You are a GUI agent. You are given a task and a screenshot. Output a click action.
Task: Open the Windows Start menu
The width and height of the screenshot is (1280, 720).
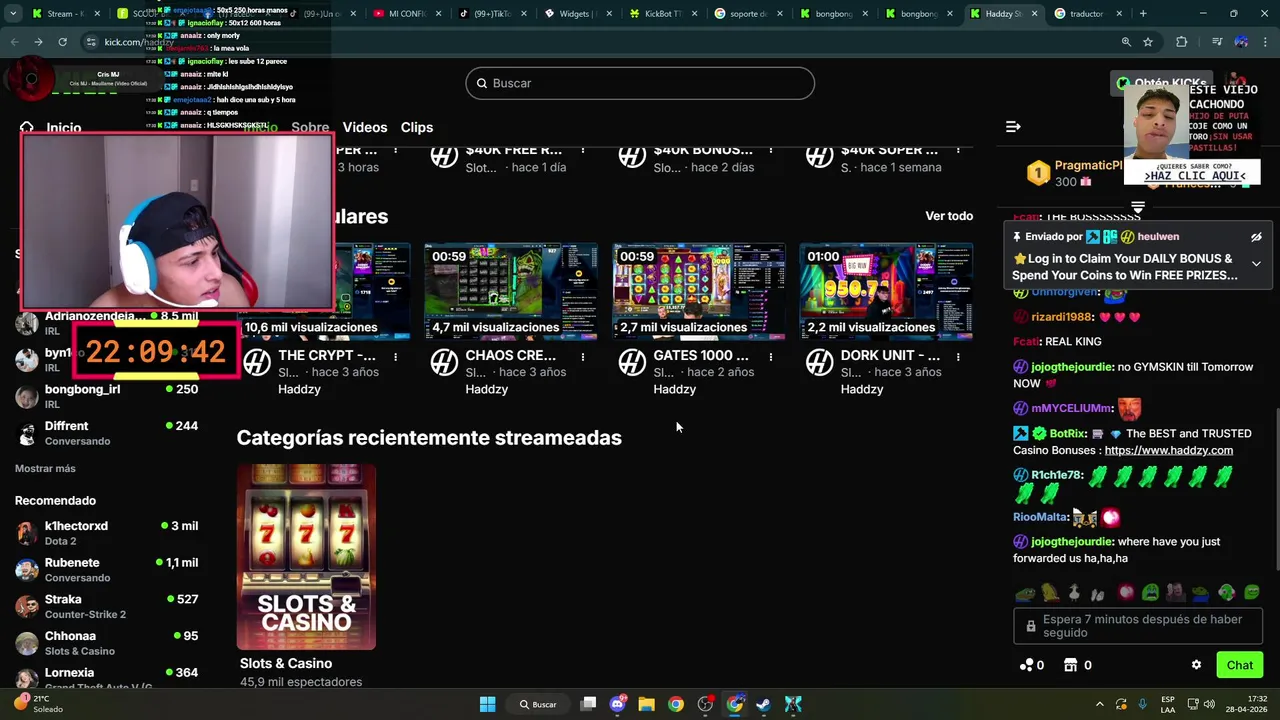[x=487, y=704]
